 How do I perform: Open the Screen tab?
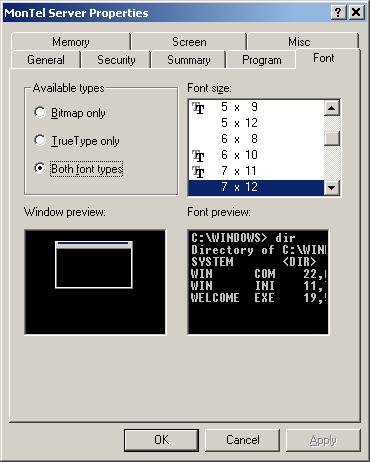[189, 42]
